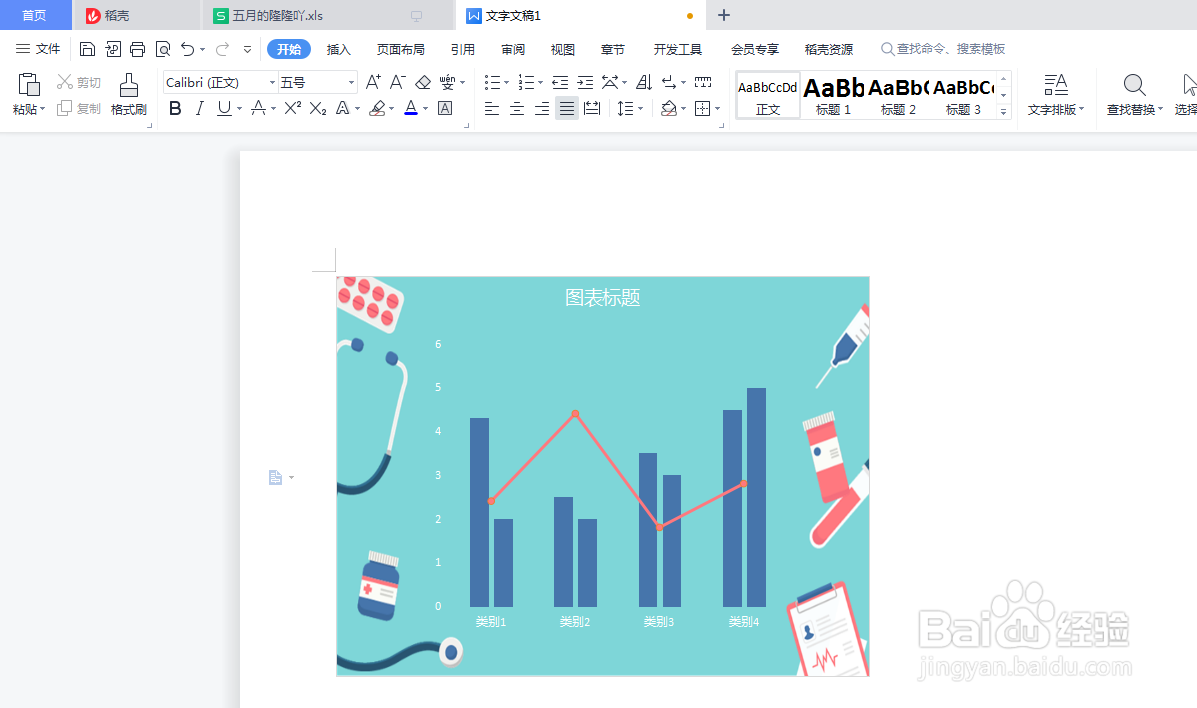The height and width of the screenshot is (708, 1197).
Task: Clear formatting with the eraser icon
Action: coord(423,82)
